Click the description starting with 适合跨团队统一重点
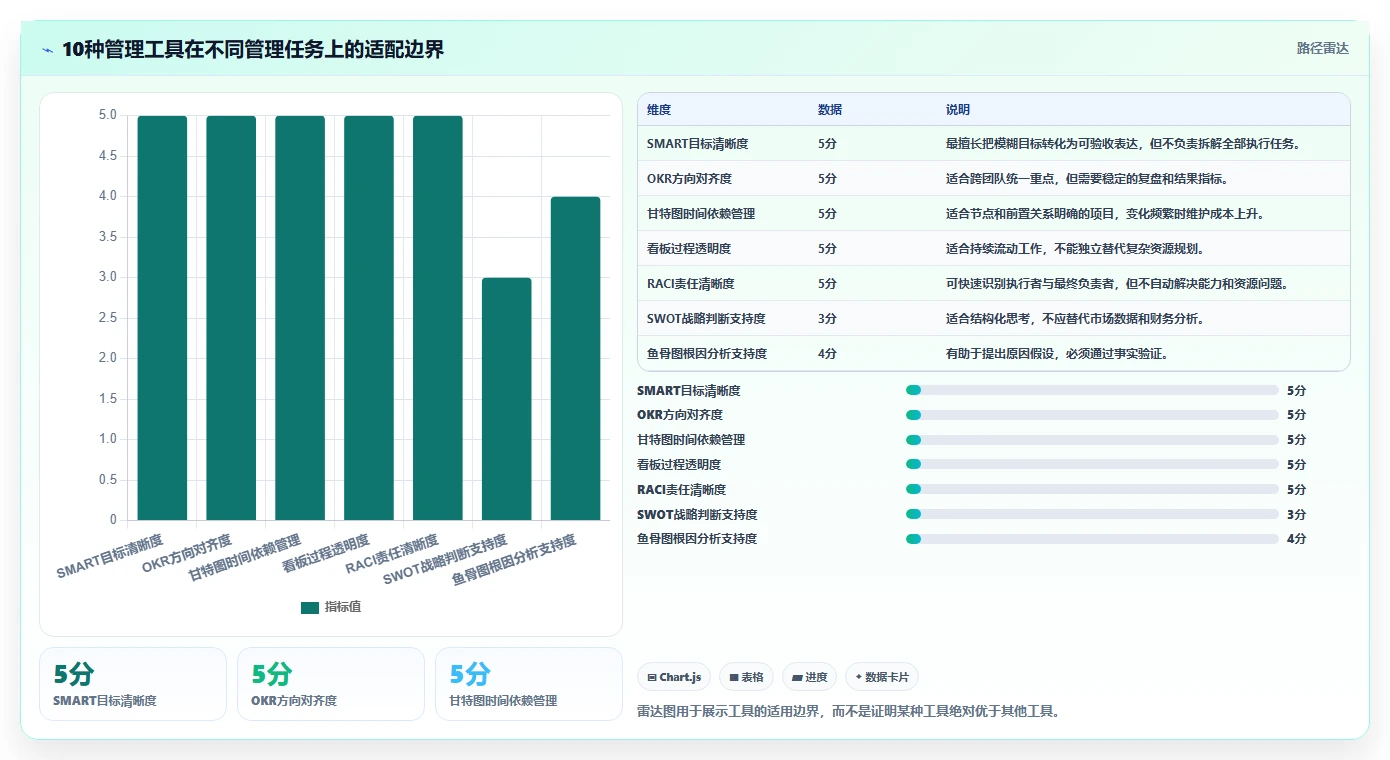 [x=1087, y=179]
